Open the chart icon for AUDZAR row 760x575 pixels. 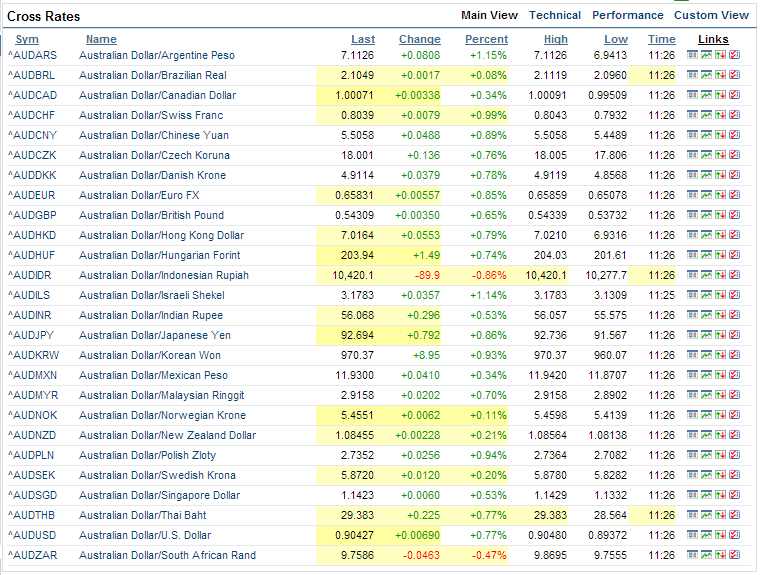point(706,555)
